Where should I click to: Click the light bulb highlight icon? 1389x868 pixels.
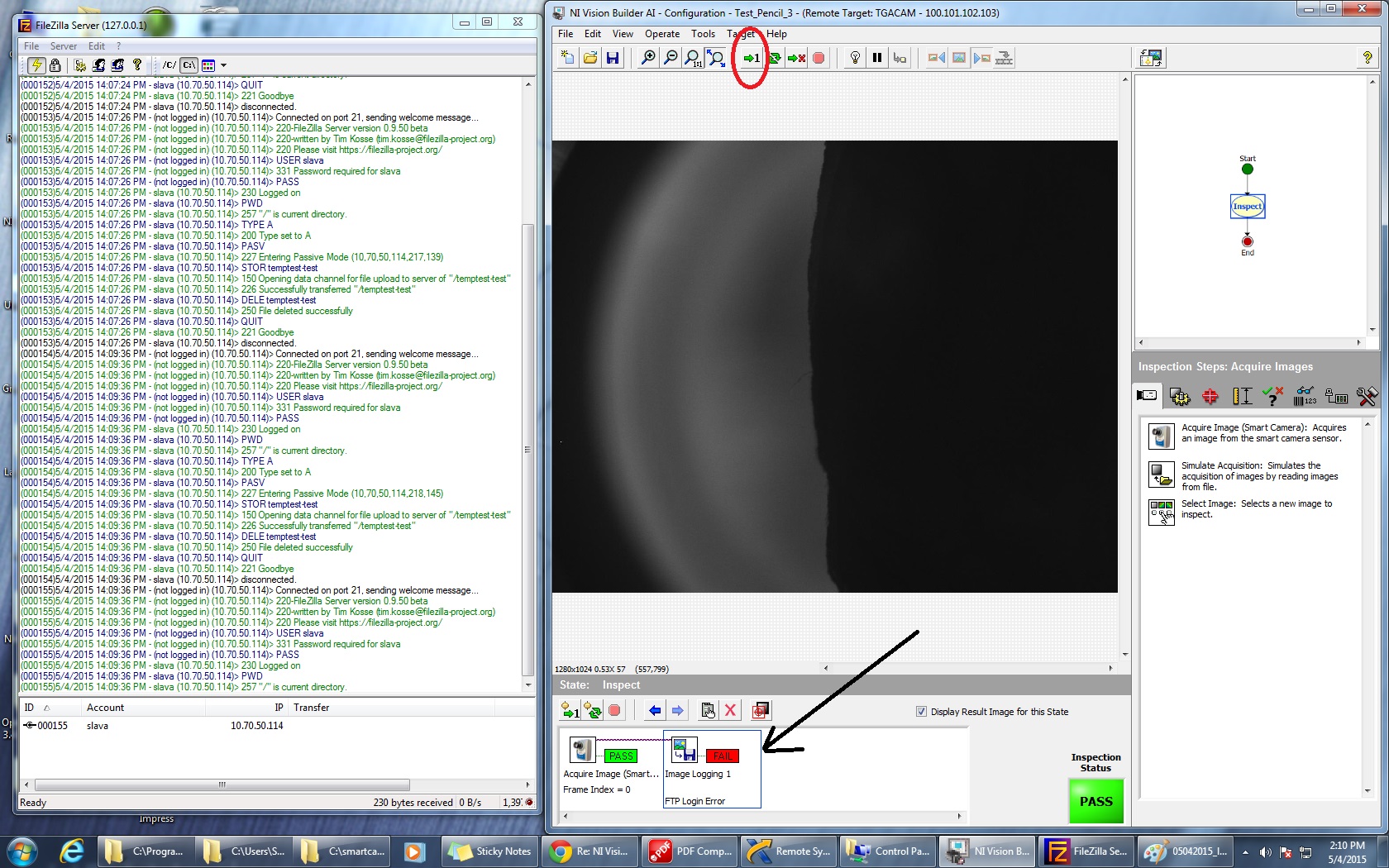click(855, 58)
